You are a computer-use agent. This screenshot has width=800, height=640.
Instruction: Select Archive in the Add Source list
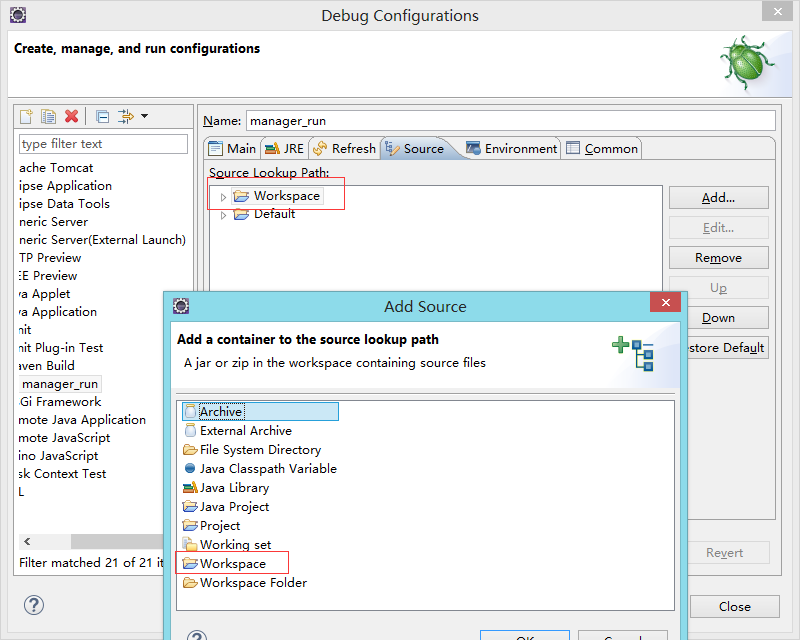coord(260,411)
